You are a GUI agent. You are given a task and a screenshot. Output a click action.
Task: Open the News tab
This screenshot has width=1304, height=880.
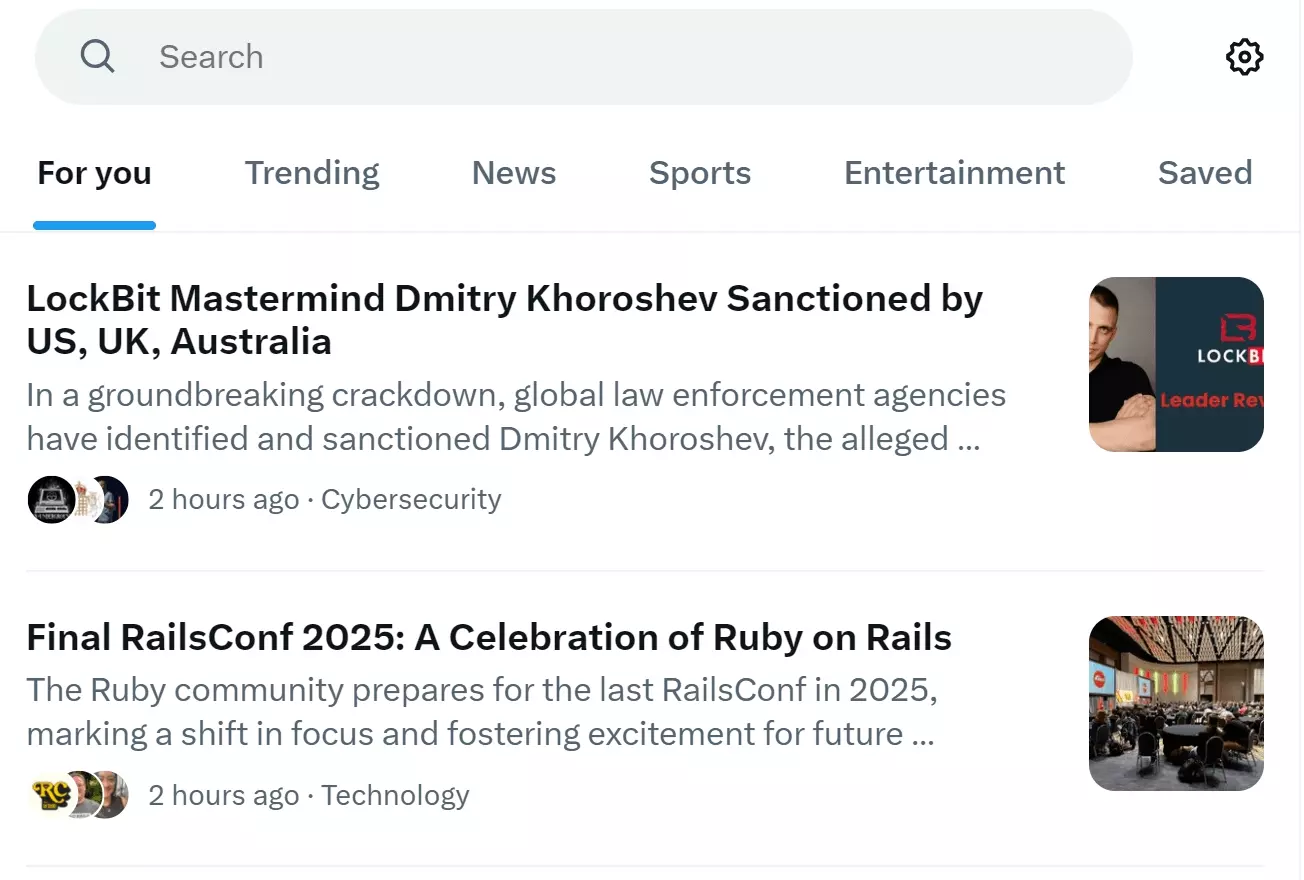pyautogui.click(x=513, y=172)
